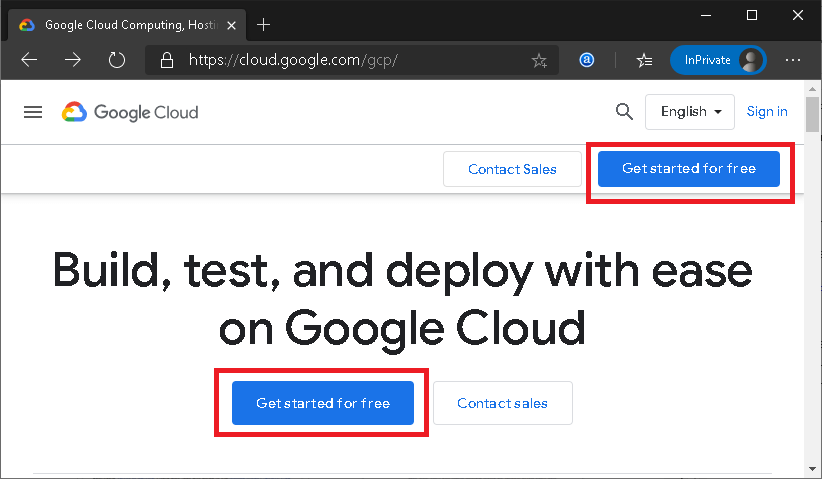This screenshot has height=479, width=822.
Task: Minimize the browser window
Action: [x=706, y=15]
